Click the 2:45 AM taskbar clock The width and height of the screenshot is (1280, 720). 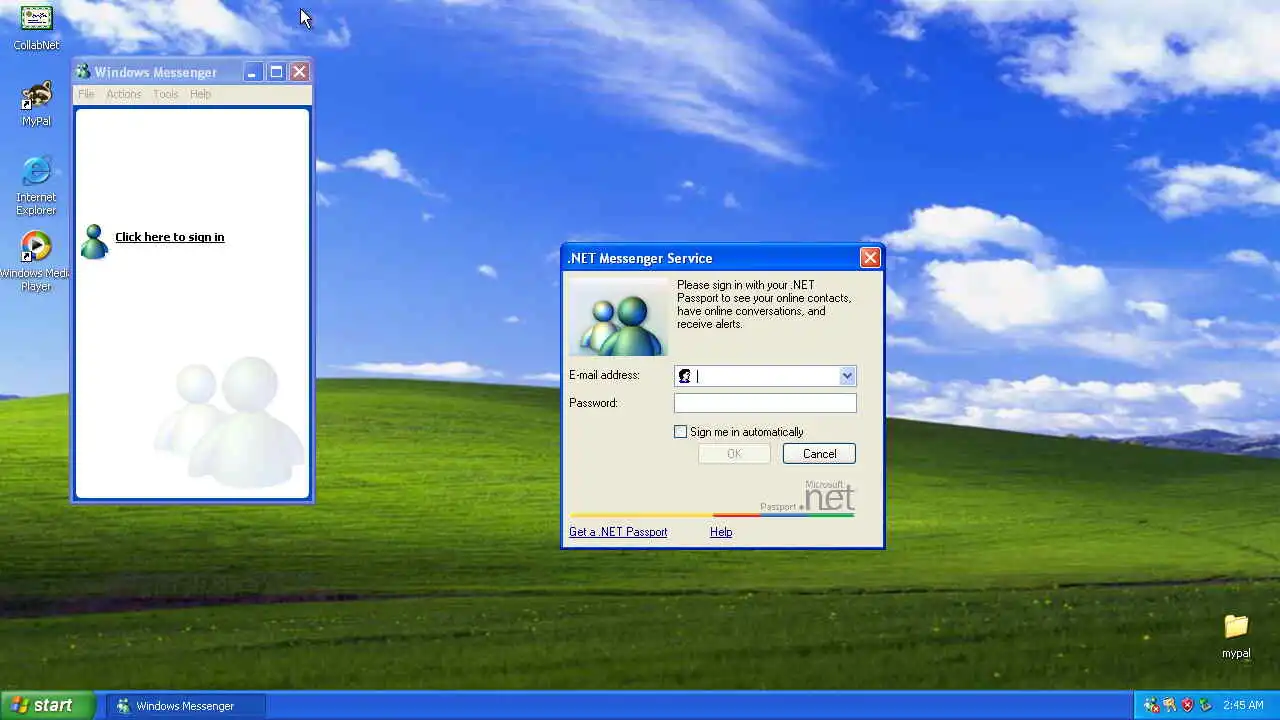(1243, 705)
